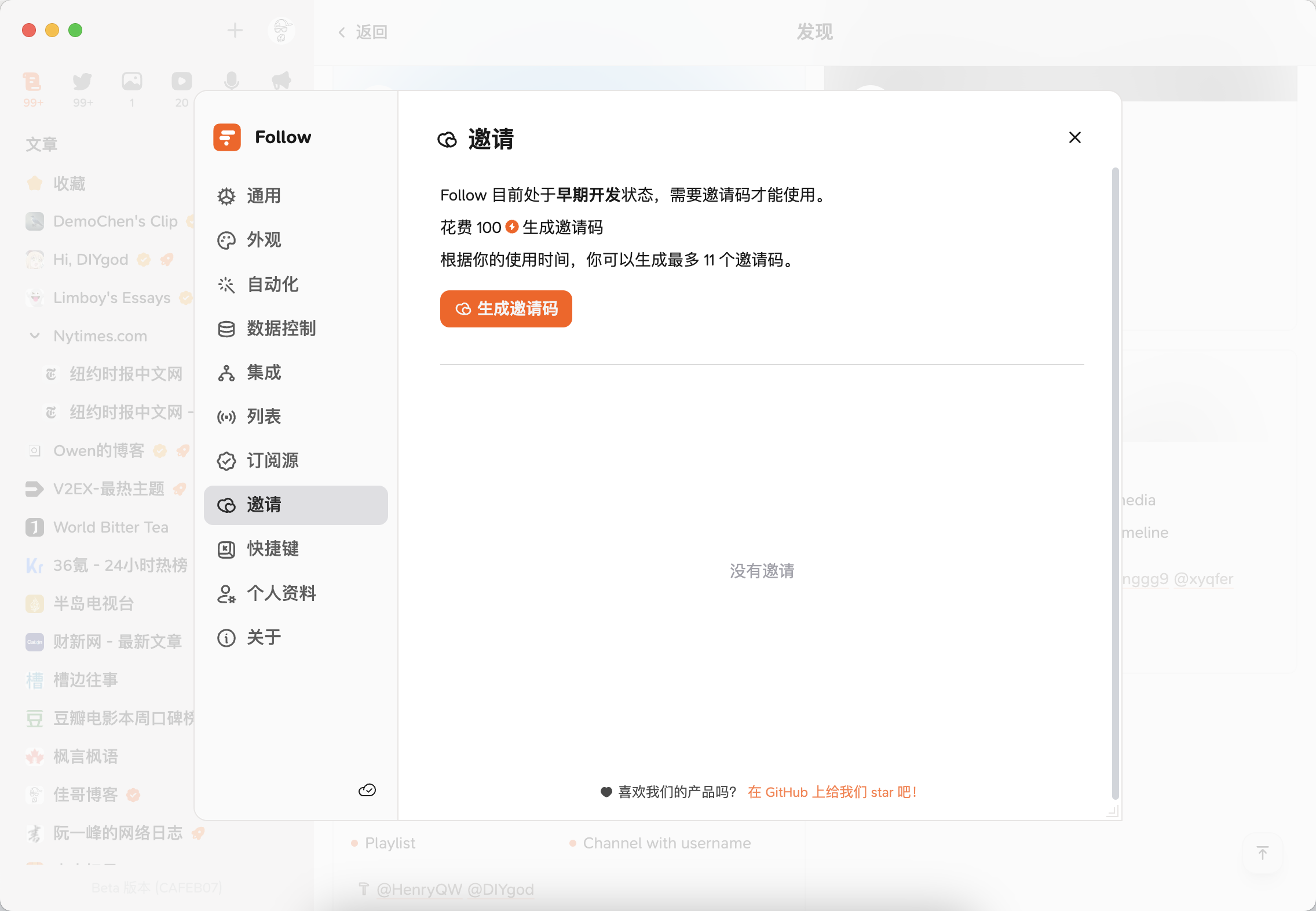Viewport: 1316px width, 911px height.
Task: Select the pictures view icon
Action: (132, 89)
